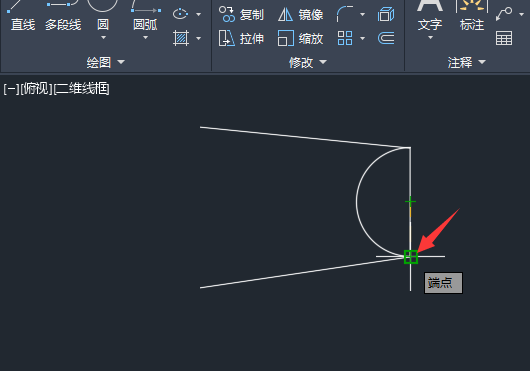
Task: Click the array tool icon
Action: (x=345, y=38)
